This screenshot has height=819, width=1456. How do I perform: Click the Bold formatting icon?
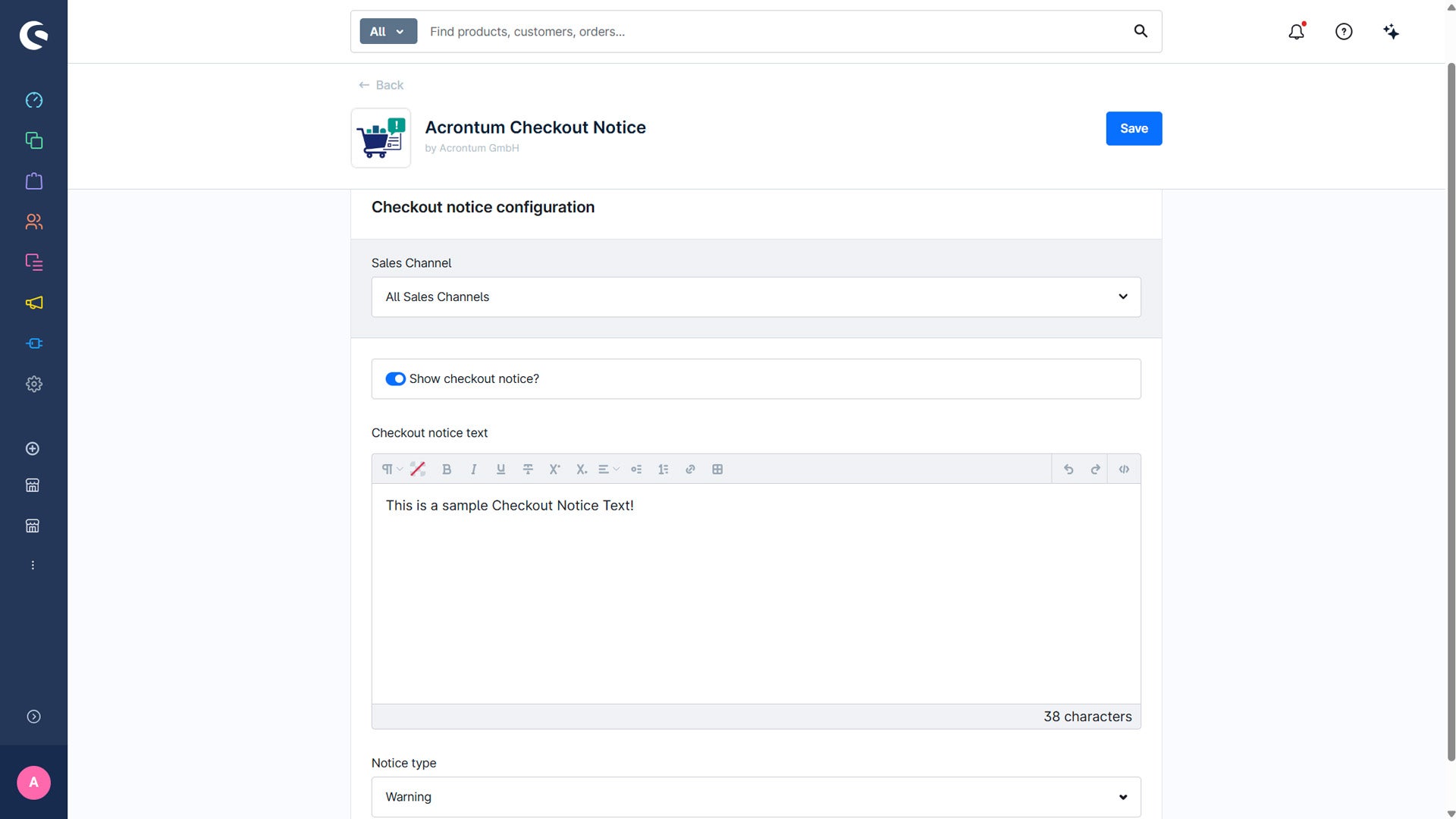coord(447,469)
